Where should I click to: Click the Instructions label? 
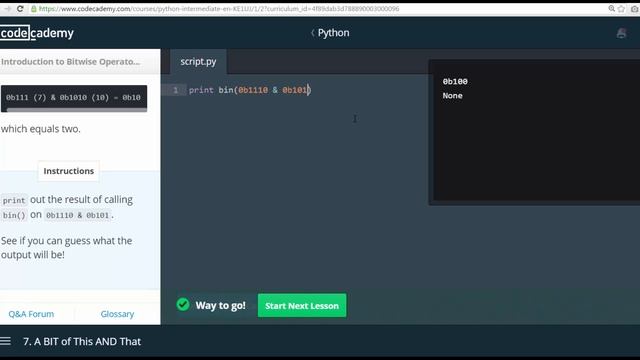click(69, 171)
